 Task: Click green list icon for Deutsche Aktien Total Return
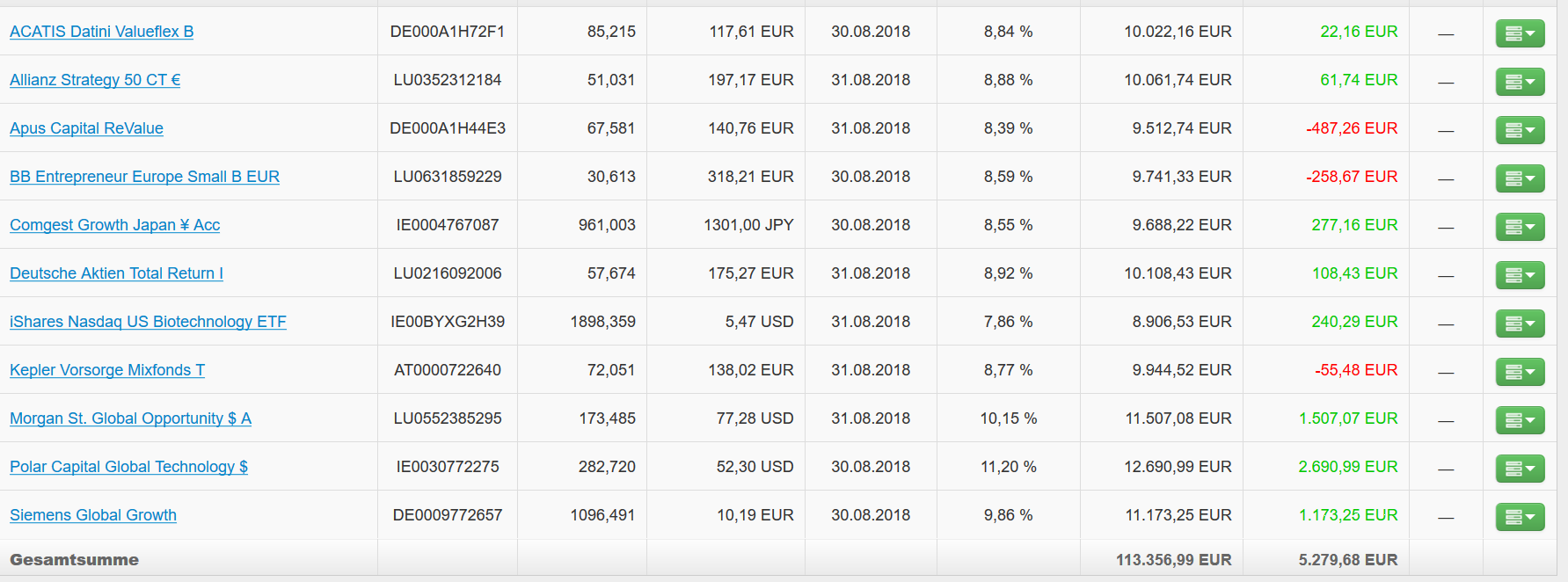pos(1520,275)
